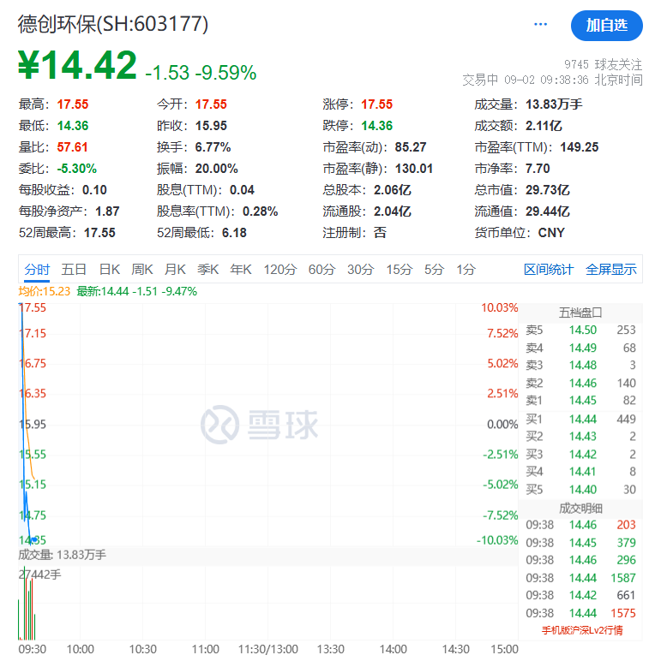Click the blue latest-price dot on chart
The image size is (667, 661).
[x=34, y=540]
